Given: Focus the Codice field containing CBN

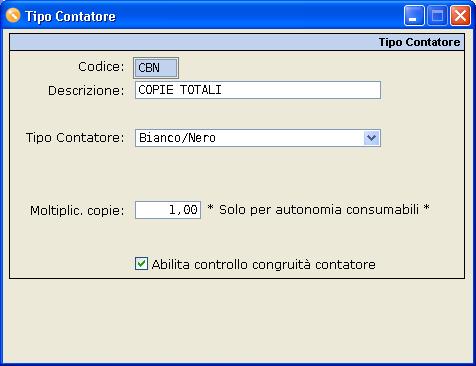Looking at the screenshot, I should click(156, 68).
